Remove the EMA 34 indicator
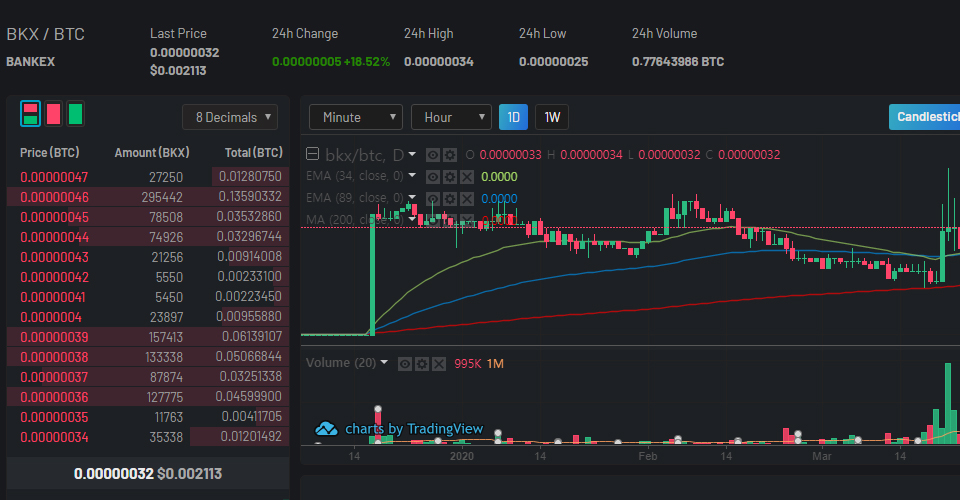Viewport: 960px width, 500px height. click(467, 177)
